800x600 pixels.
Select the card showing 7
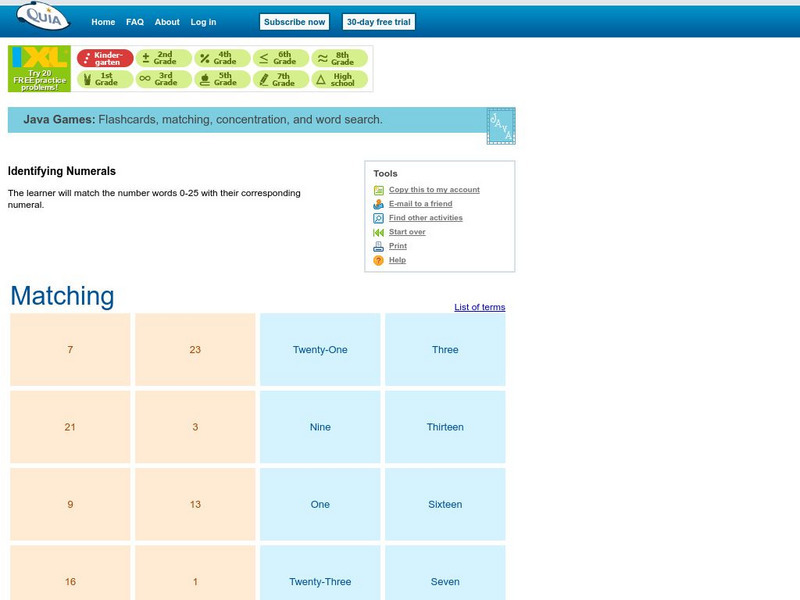70,349
